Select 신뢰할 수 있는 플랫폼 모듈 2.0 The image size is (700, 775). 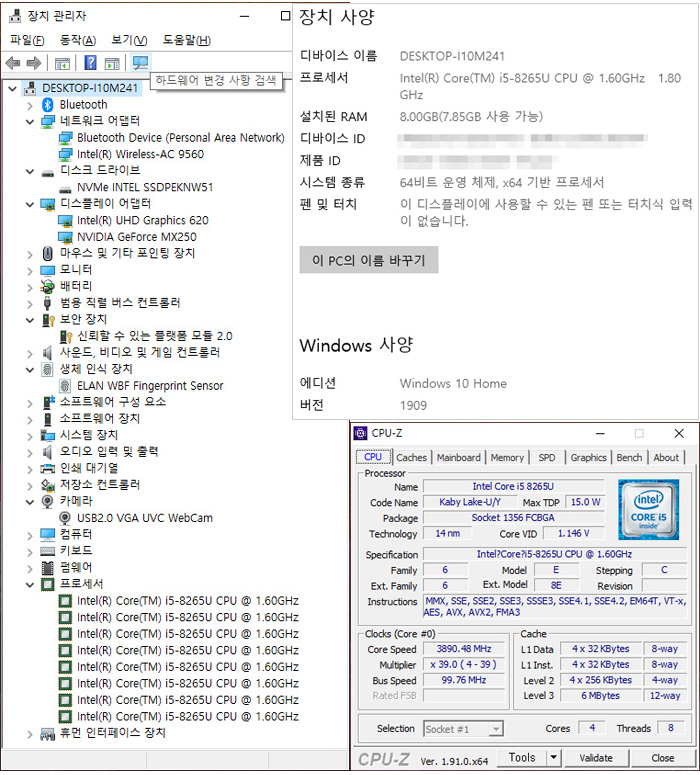click(155, 336)
